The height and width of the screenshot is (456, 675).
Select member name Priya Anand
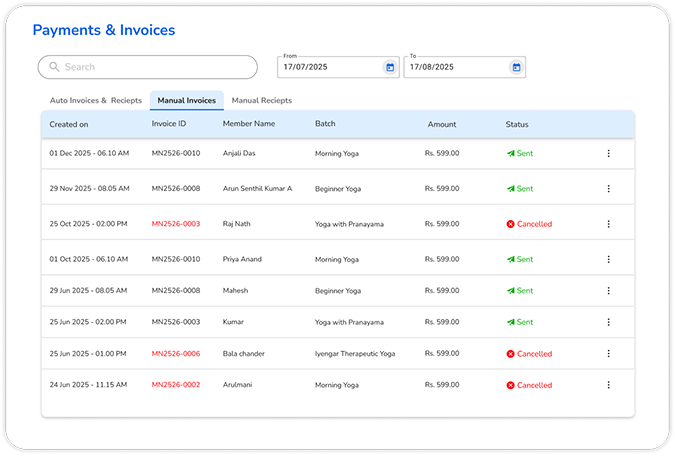[x=242, y=259]
